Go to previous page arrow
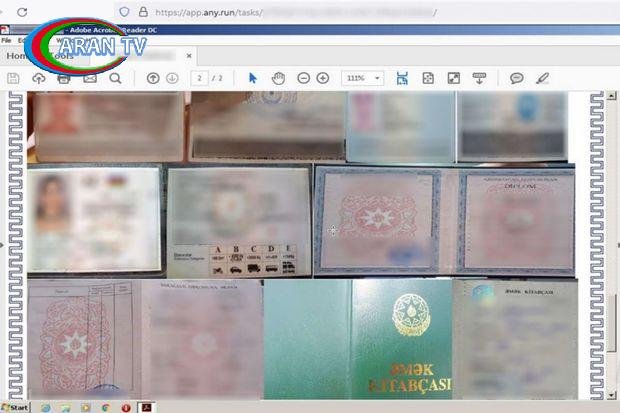Screen dimensions: 620x413 pyautogui.click(x=153, y=78)
